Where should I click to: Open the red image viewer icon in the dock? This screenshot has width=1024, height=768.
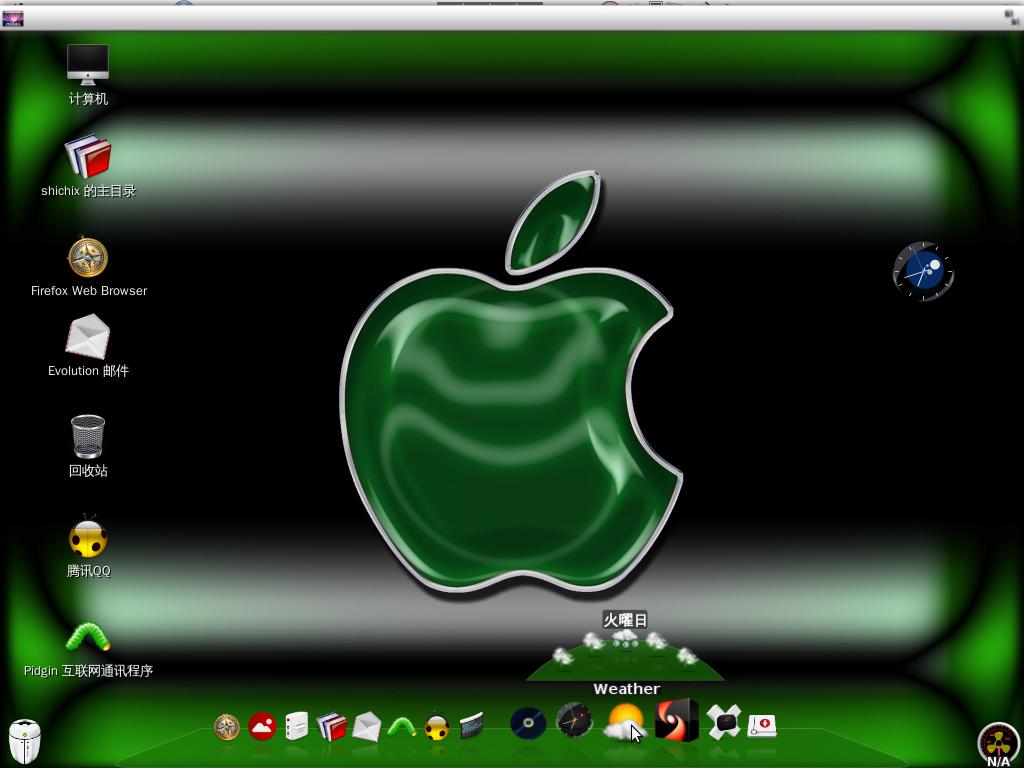point(262,726)
